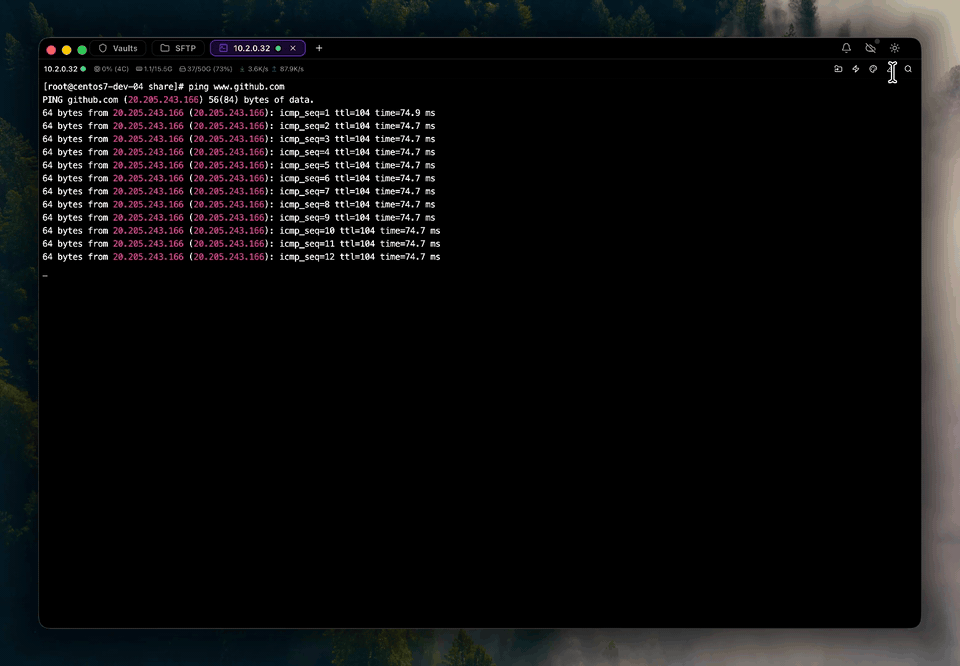Screen dimensions: 960x666
Task: Open the SFTP folder icon in toolbar
Action: point(838,69)
